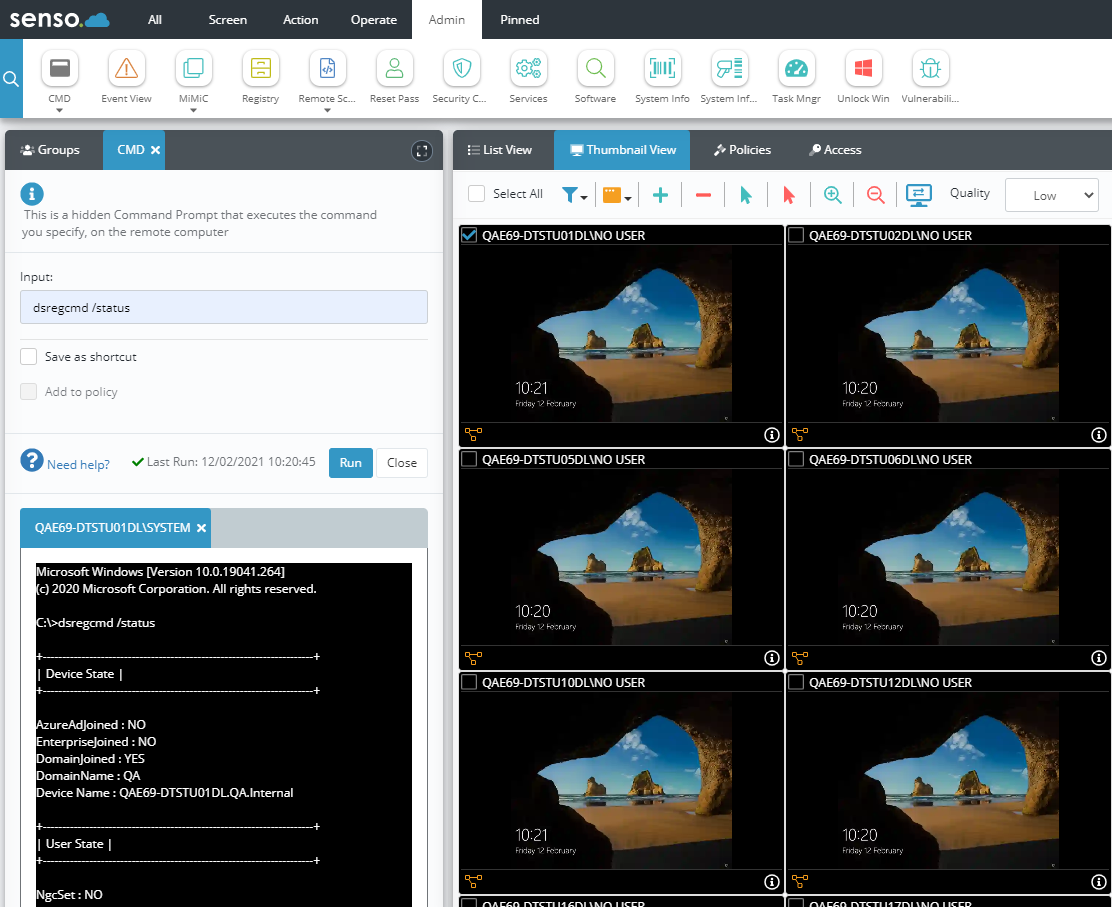Click the Unlock Win icon

863,69
